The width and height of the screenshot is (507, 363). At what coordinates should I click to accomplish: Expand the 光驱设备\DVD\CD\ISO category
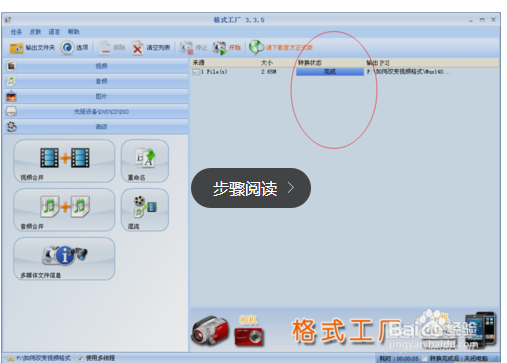tap(96, 112)
